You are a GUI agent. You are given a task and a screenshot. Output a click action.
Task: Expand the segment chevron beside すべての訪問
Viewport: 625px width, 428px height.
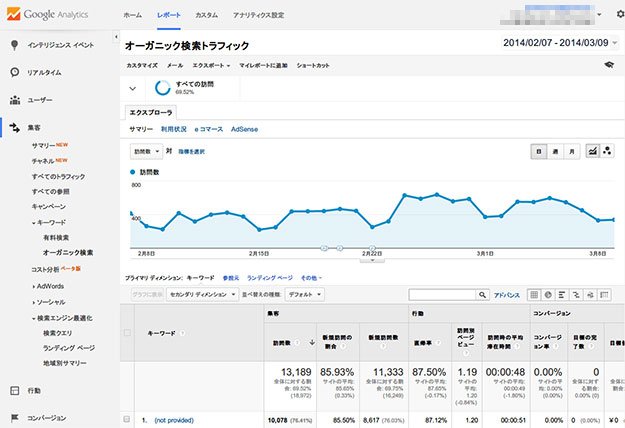(x=133, y=88)
